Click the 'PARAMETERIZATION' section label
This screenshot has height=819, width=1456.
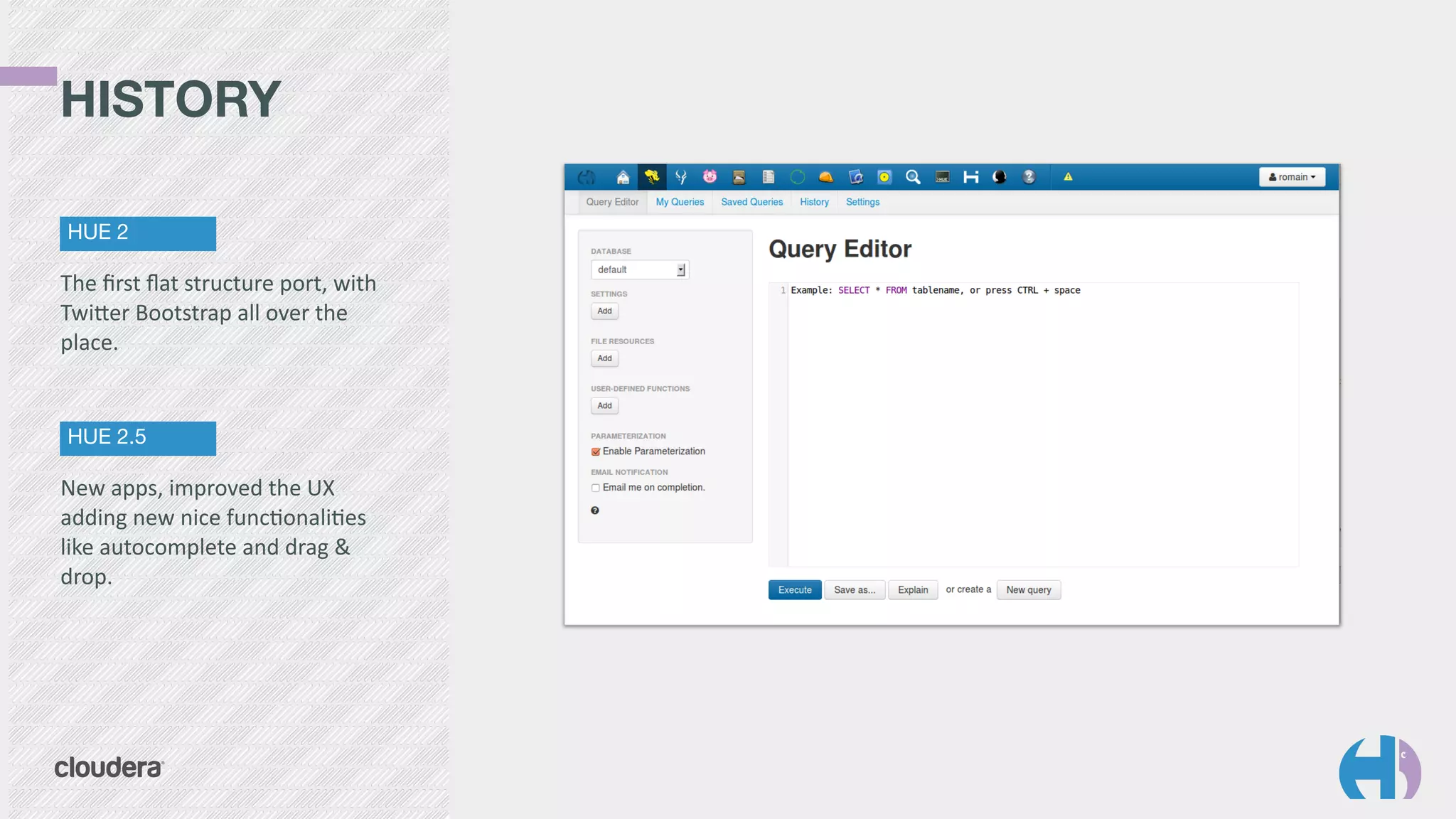point(628,436)
